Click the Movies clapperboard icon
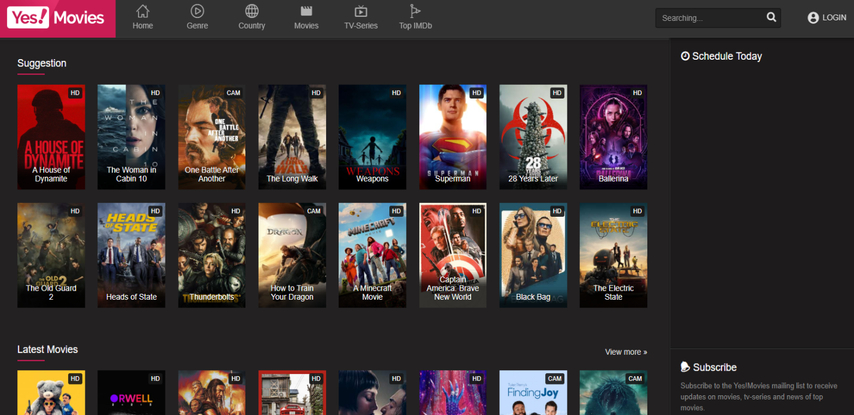The image size is (854, 415). (307, 11)
